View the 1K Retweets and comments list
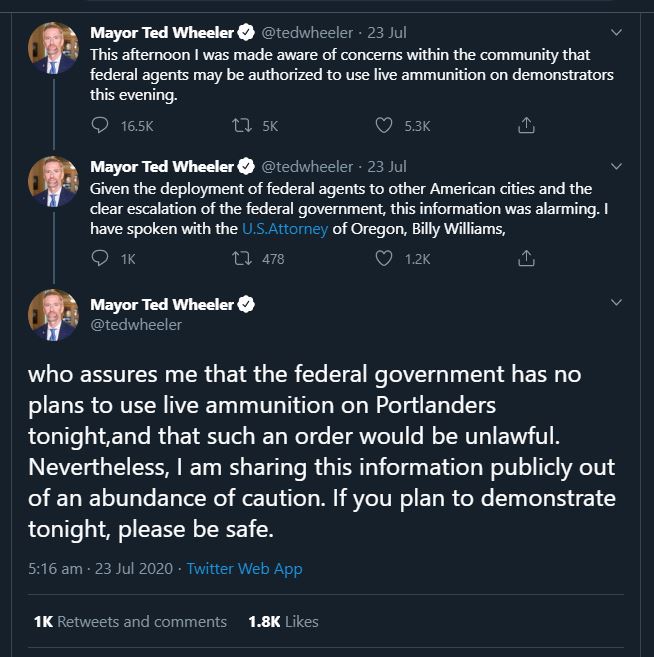 (130, 621)
